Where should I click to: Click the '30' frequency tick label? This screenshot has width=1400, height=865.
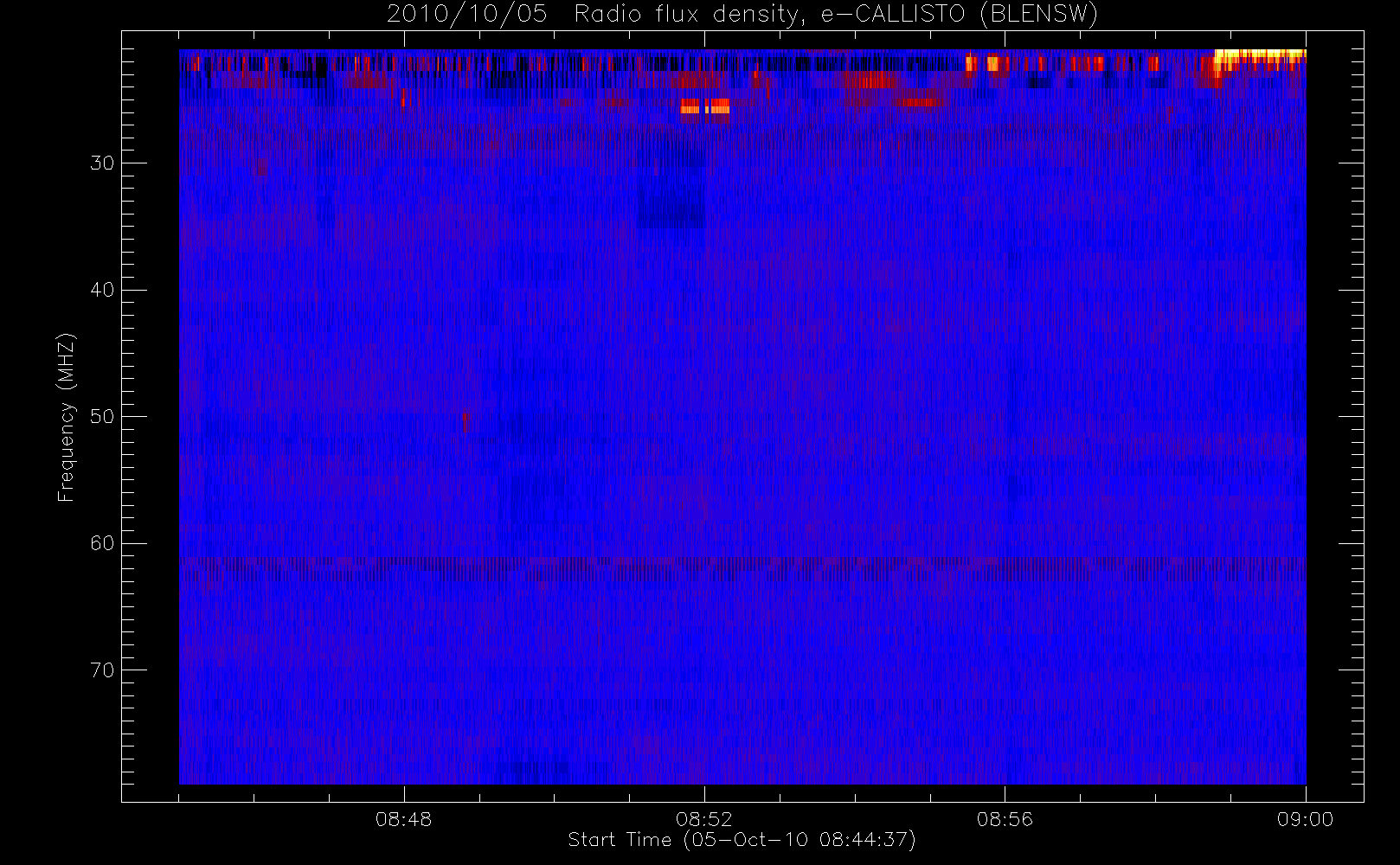(102, 163)
